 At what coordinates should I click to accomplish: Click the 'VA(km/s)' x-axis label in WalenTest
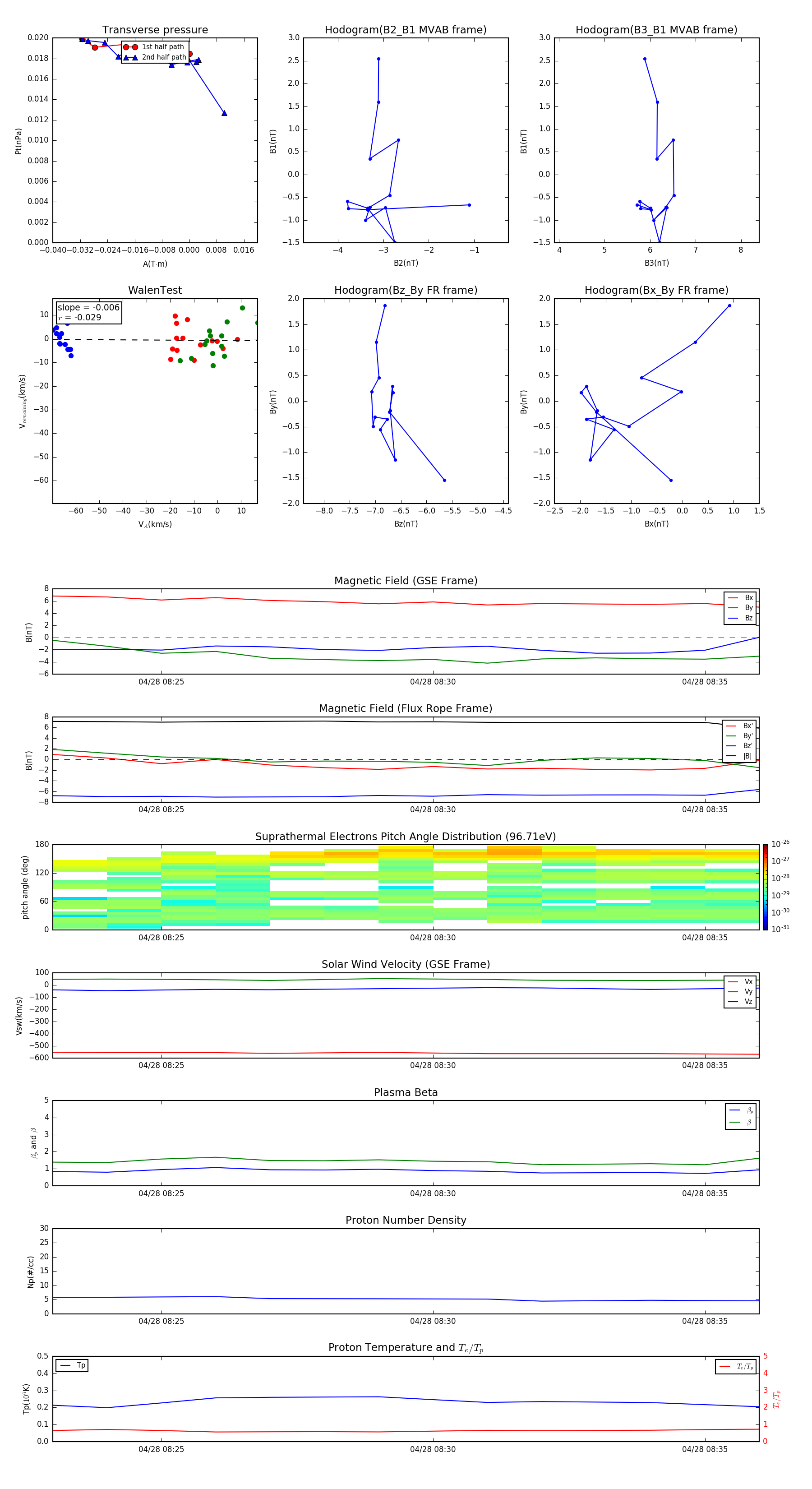[155, 524]
